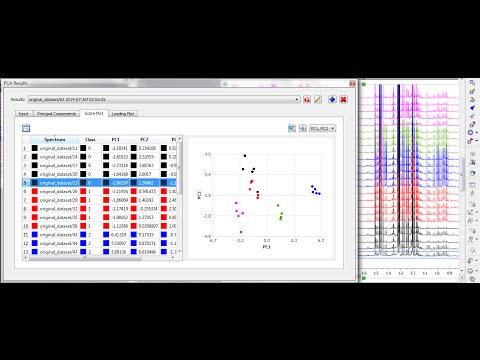
Task: Click the table icon in right toolbar
Action: pos(472,185)
